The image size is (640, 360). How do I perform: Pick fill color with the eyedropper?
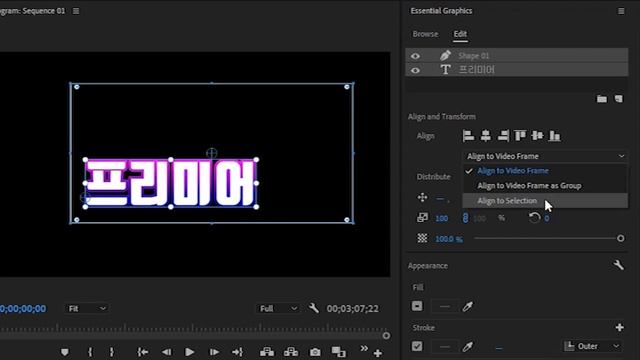coord(468,306)
